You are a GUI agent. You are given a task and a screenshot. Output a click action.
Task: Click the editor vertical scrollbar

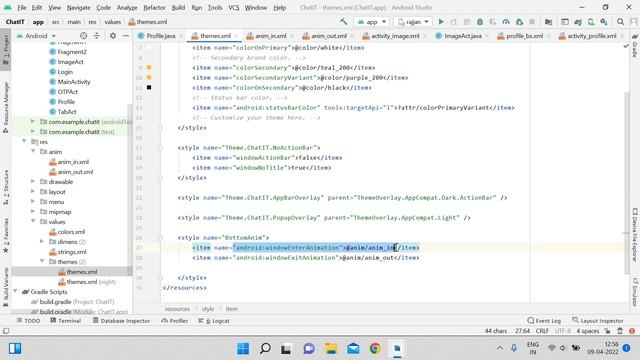(x=627, y=183)
